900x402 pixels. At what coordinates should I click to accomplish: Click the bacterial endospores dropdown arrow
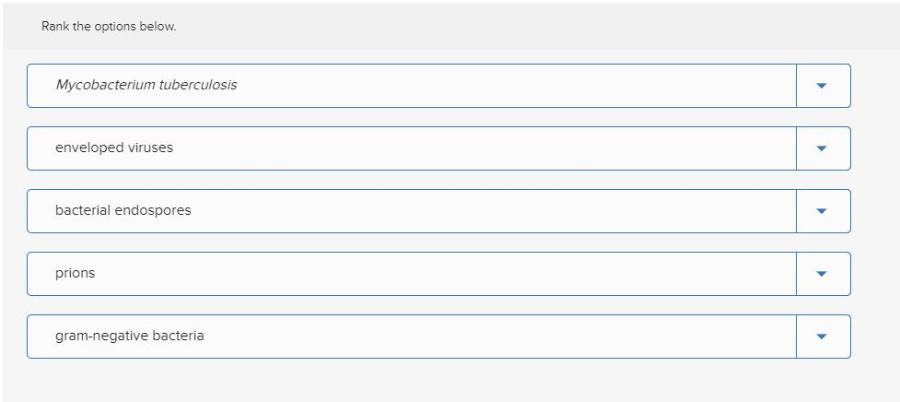click(824, 211)
